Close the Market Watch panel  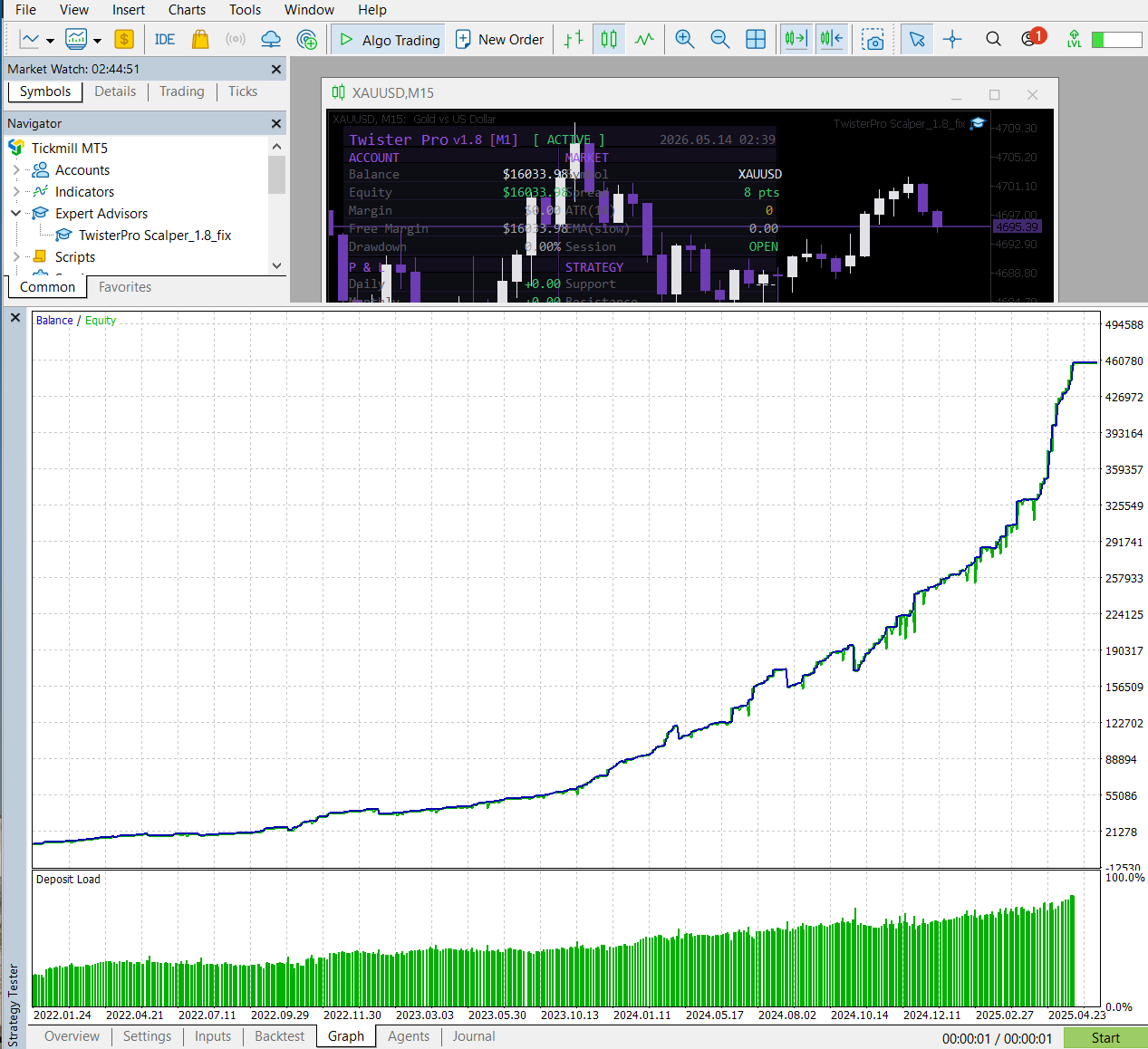[x=276, y=69]
